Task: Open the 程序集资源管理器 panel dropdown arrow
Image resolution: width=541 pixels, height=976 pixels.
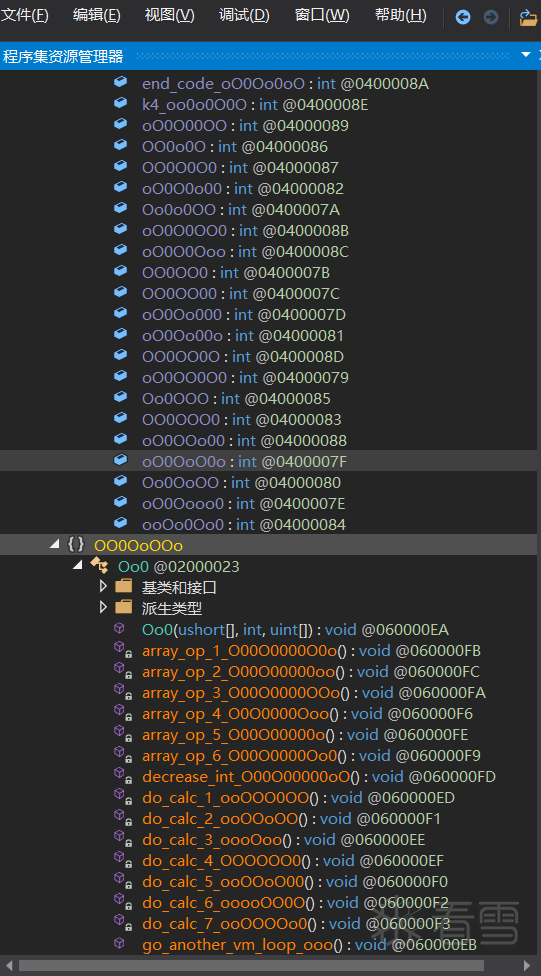Action: pyautogui.click(x=525, y=55)
